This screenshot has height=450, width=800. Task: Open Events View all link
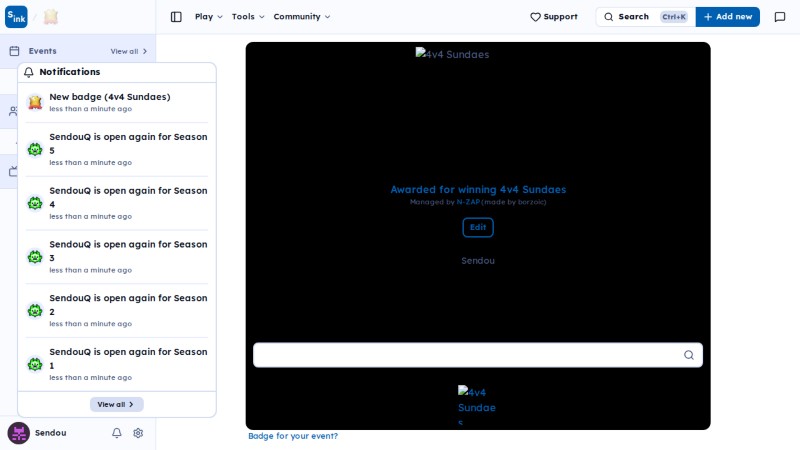pyautogui.click(x=129, y=51)
